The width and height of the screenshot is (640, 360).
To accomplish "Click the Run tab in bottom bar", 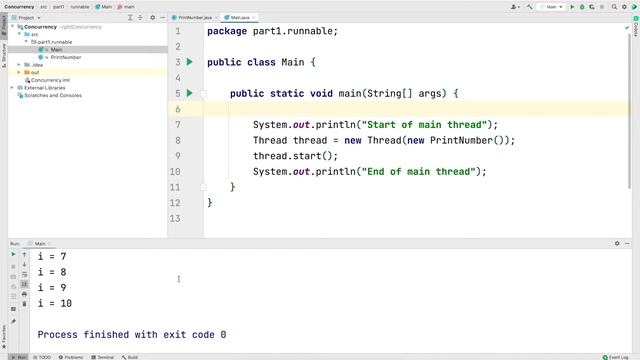I will pyautogui.click(x=18, y=357).
